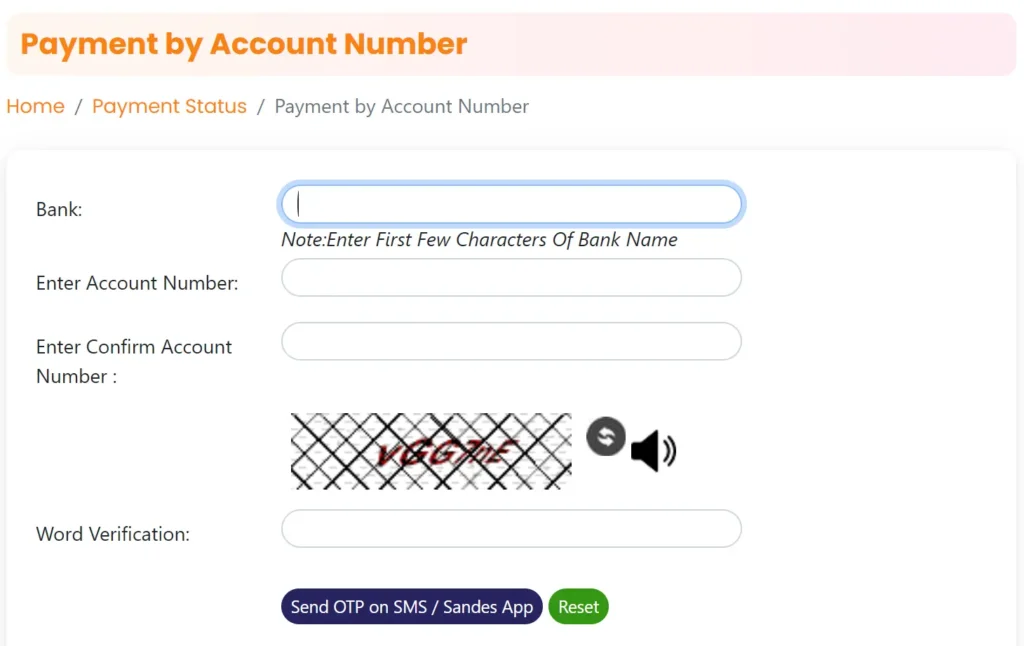Click the Word Verification: label
This screenshot has height=646, width=1024.
pos(113,534)
